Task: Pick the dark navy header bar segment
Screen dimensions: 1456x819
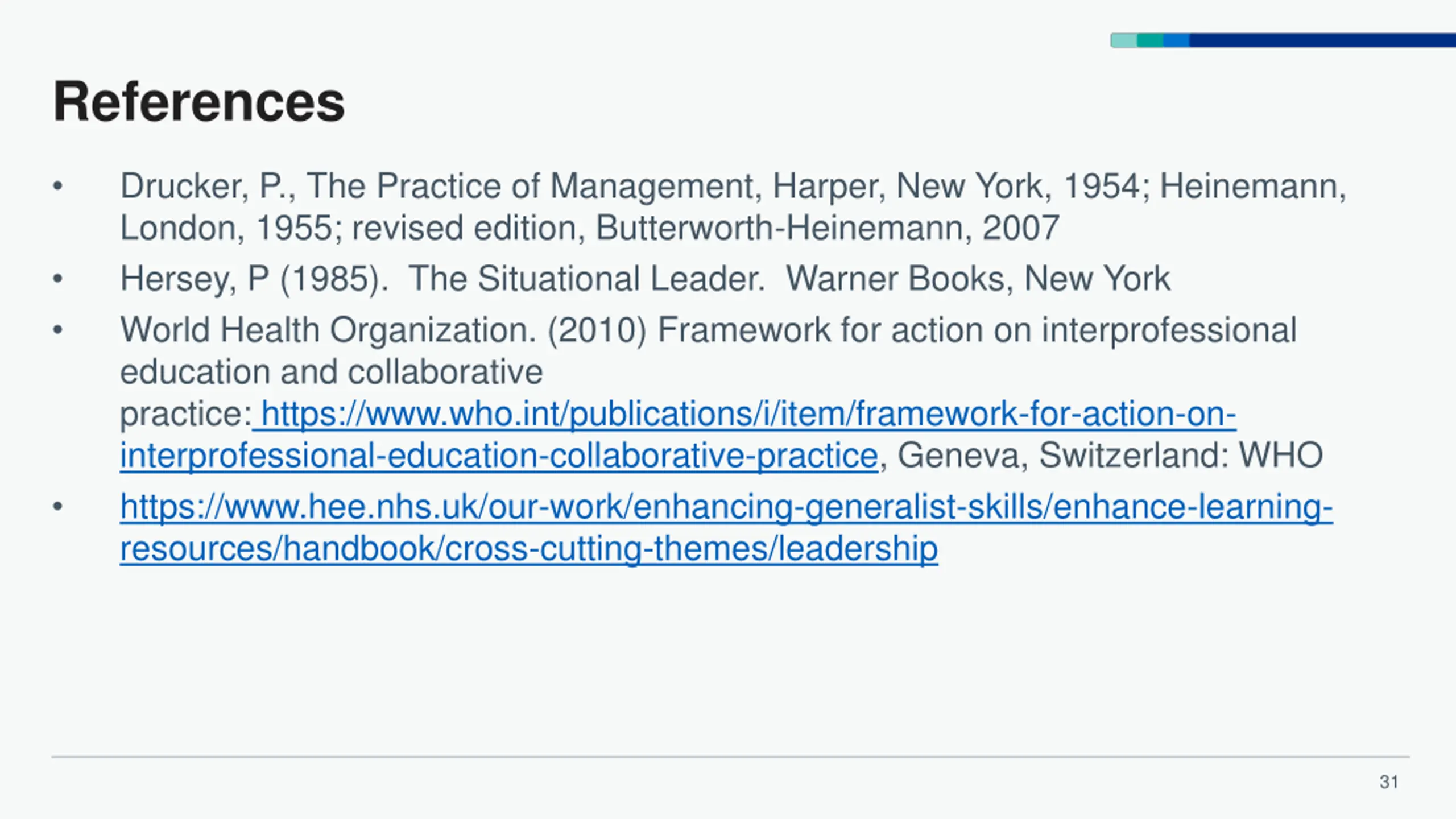Action: pyautogui.click(x=1323, y=40)
